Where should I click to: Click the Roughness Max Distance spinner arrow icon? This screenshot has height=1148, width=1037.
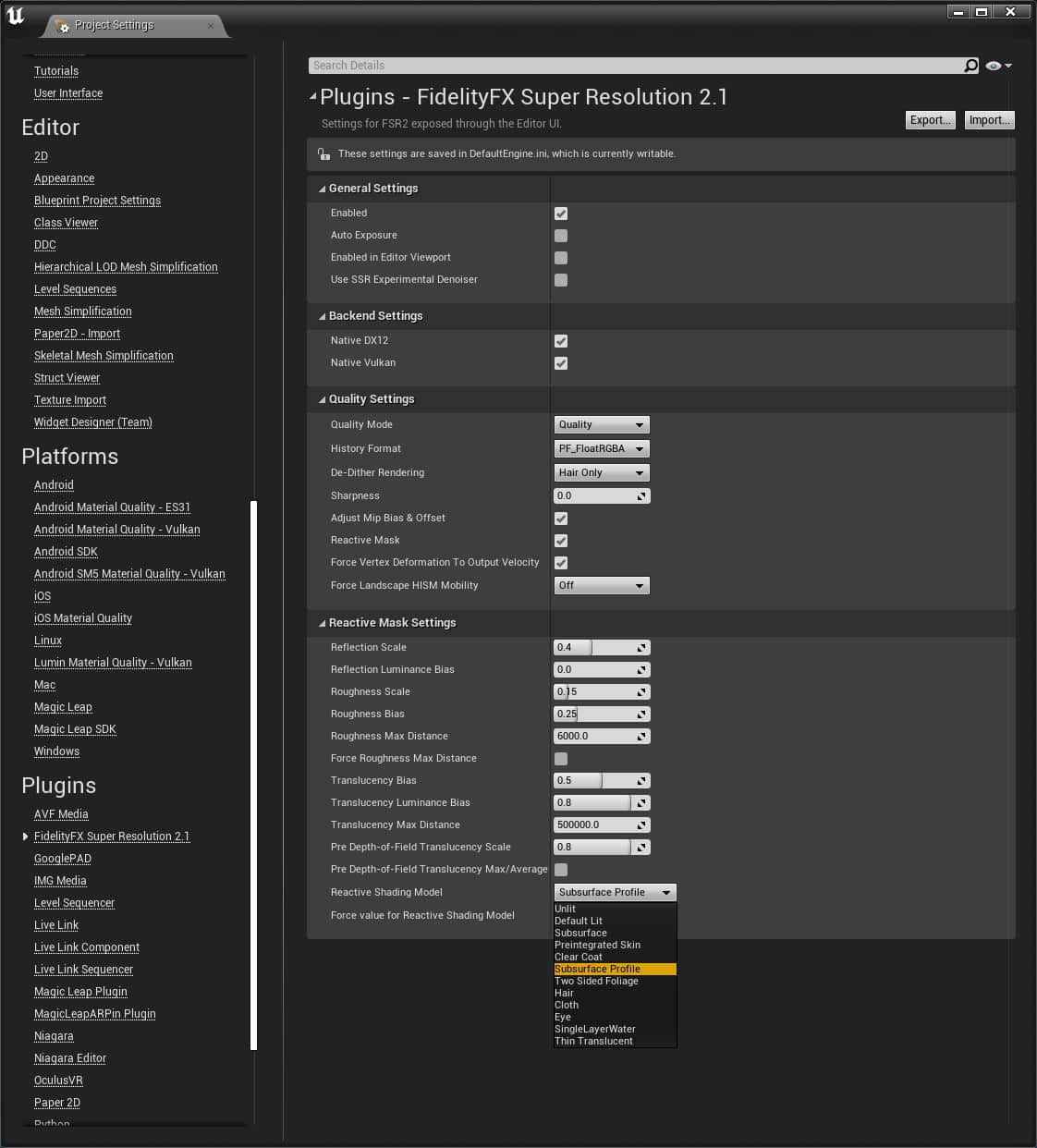click(641, 737)
